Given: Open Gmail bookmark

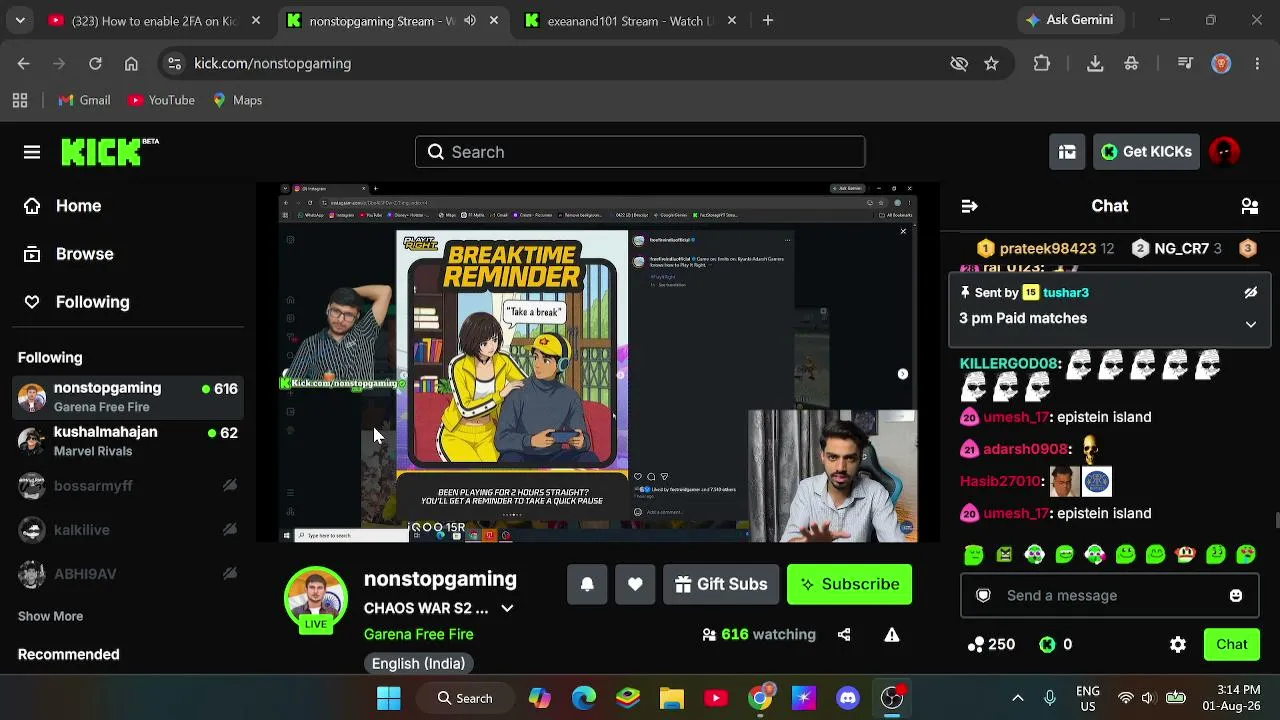Looking at the screenshot, I should click(84, 100).
